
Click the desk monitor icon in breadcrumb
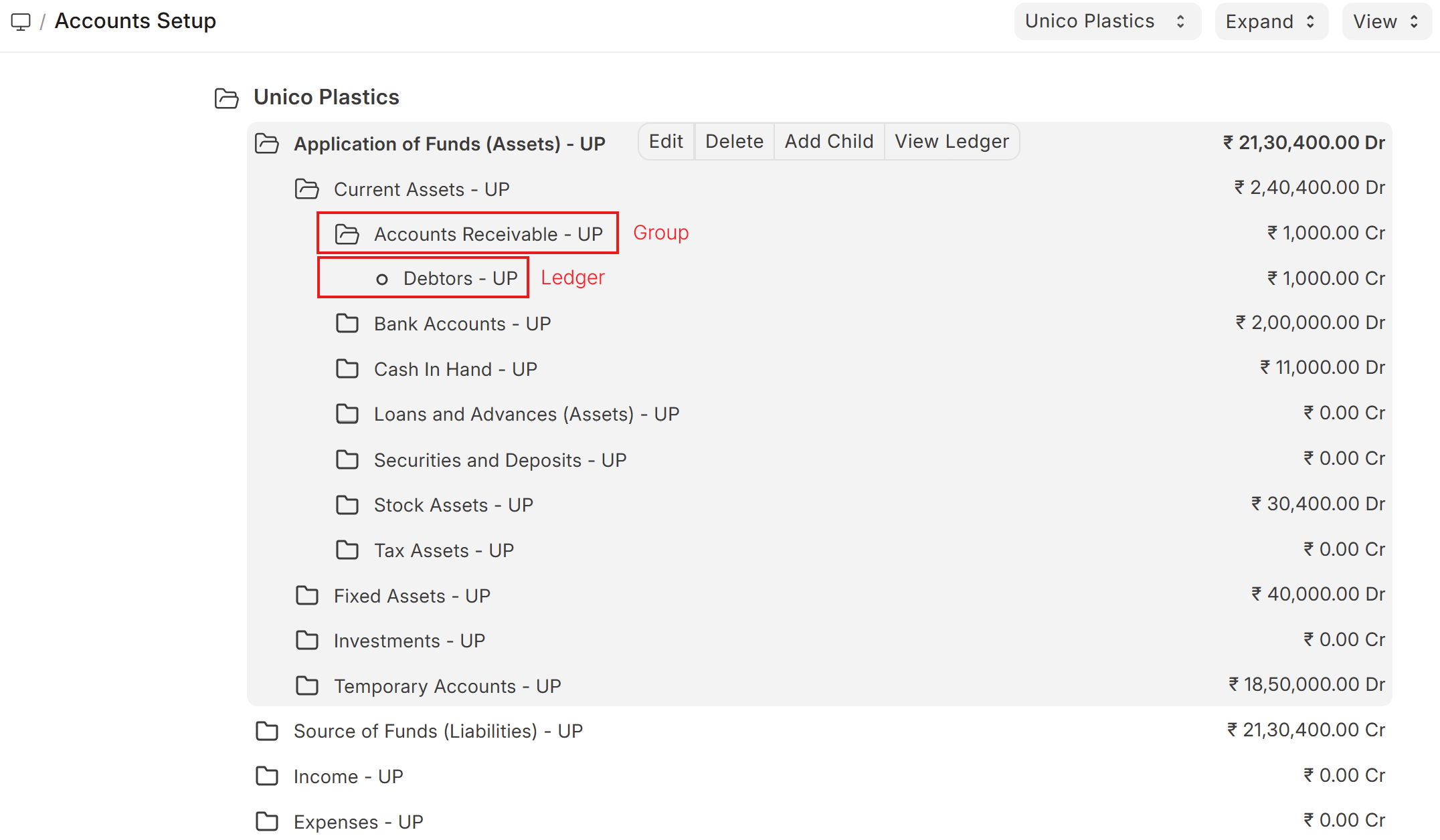(x=21, y=22)
